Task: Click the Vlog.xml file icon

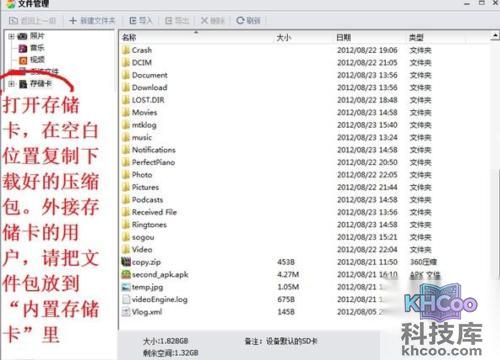Action: [x=126, y=312]
